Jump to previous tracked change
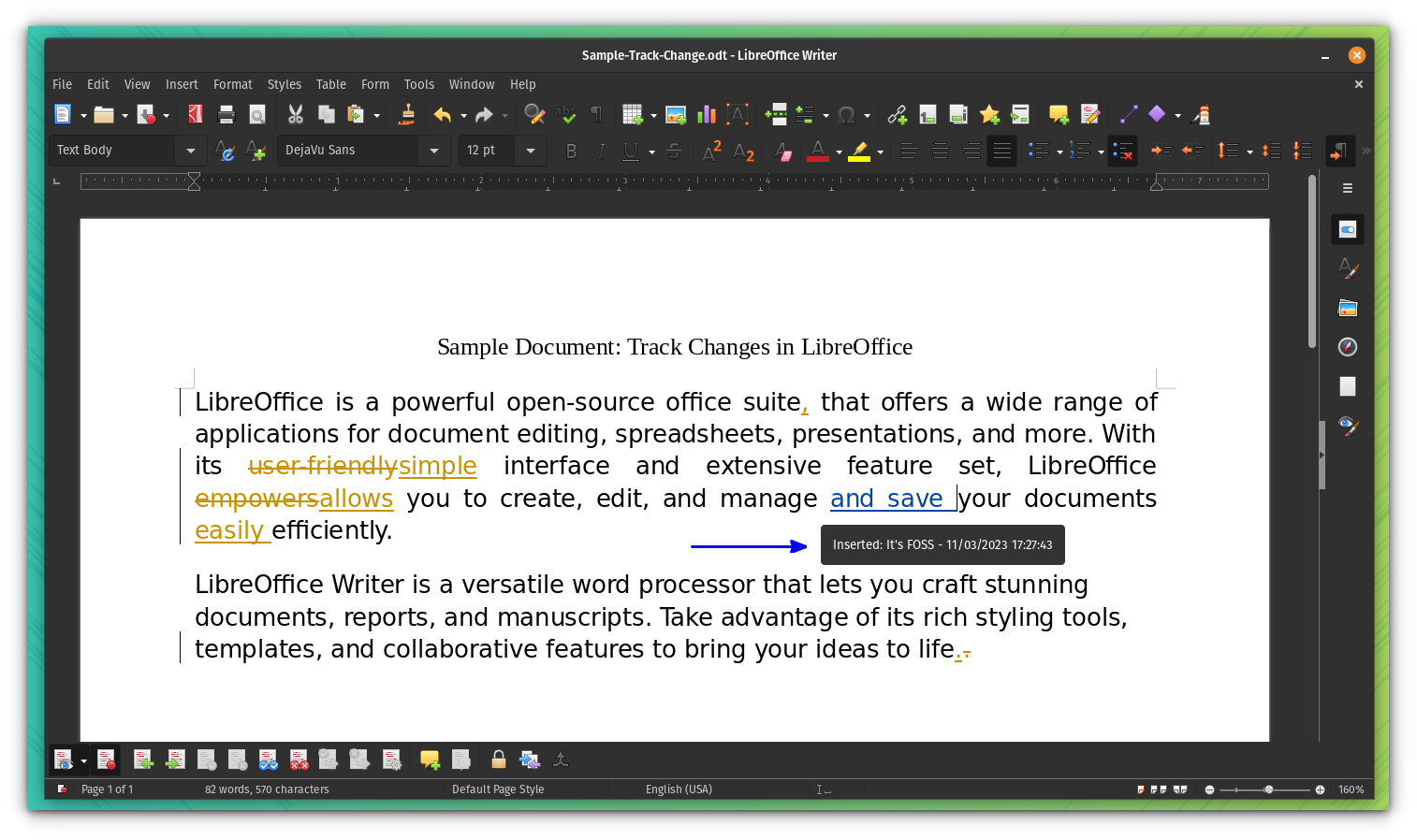 point(143,760)
